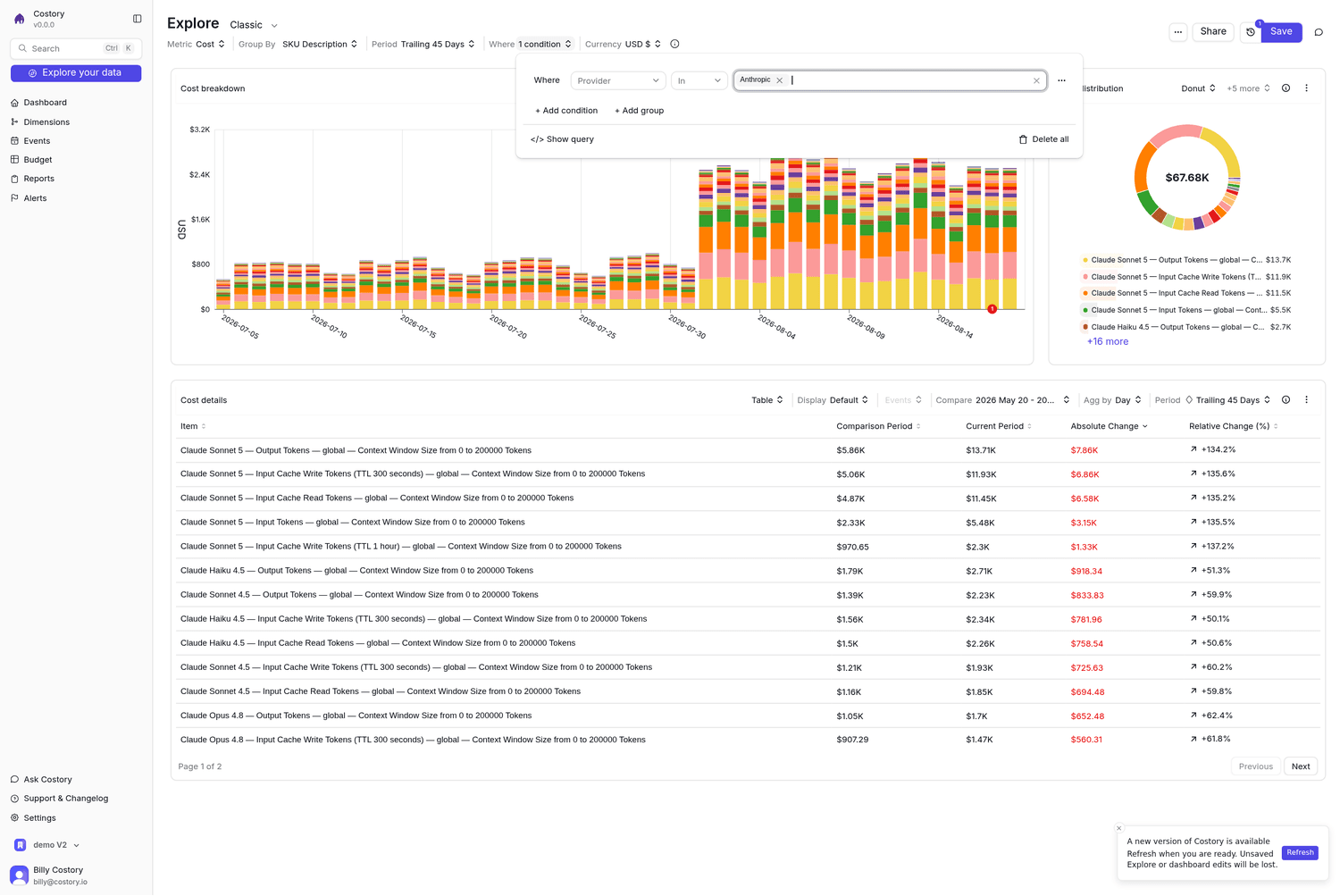Open the version history clock icon

[1251, 32]
